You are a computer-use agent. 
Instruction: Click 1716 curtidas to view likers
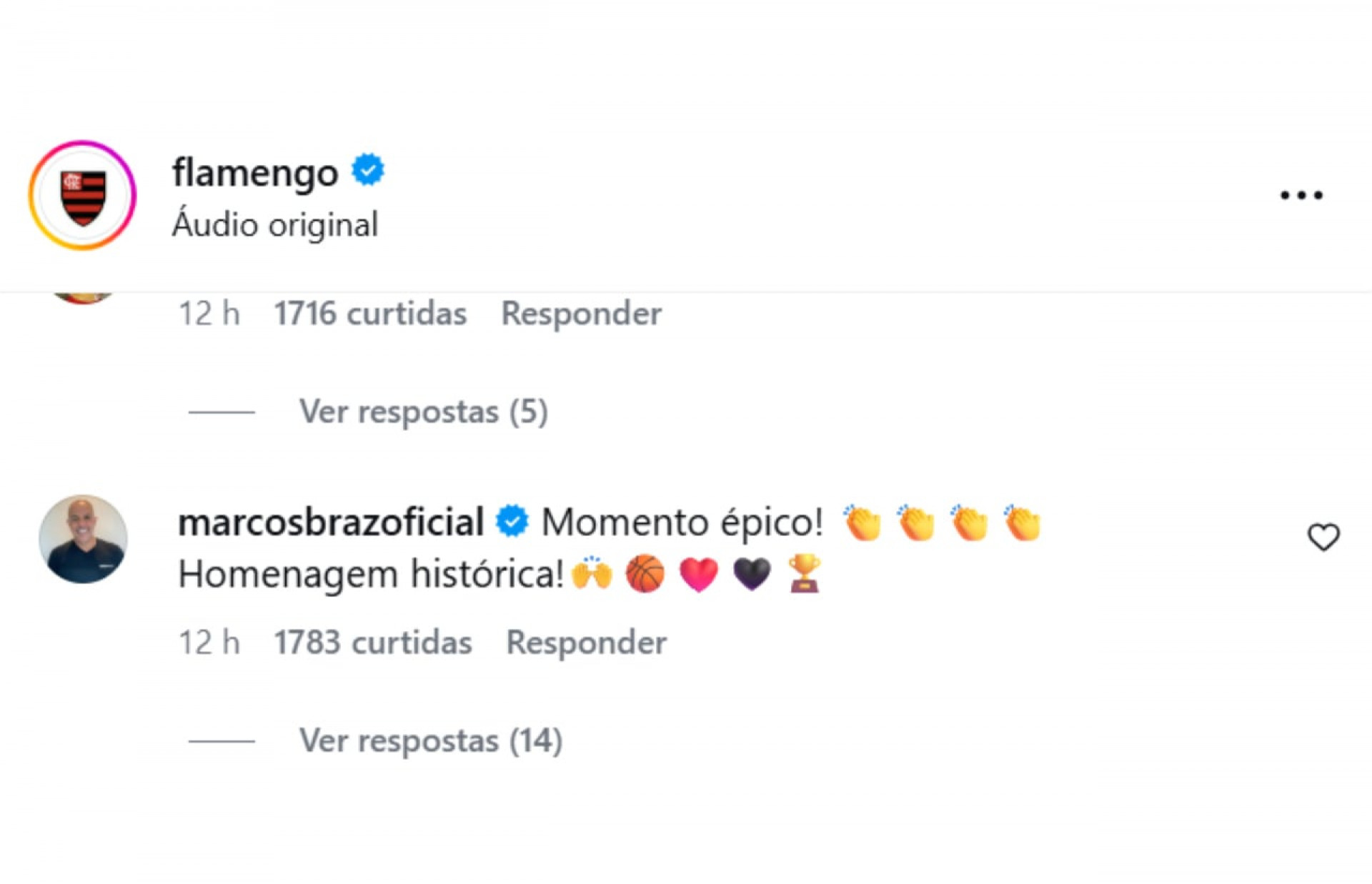[x=371, y=312]
